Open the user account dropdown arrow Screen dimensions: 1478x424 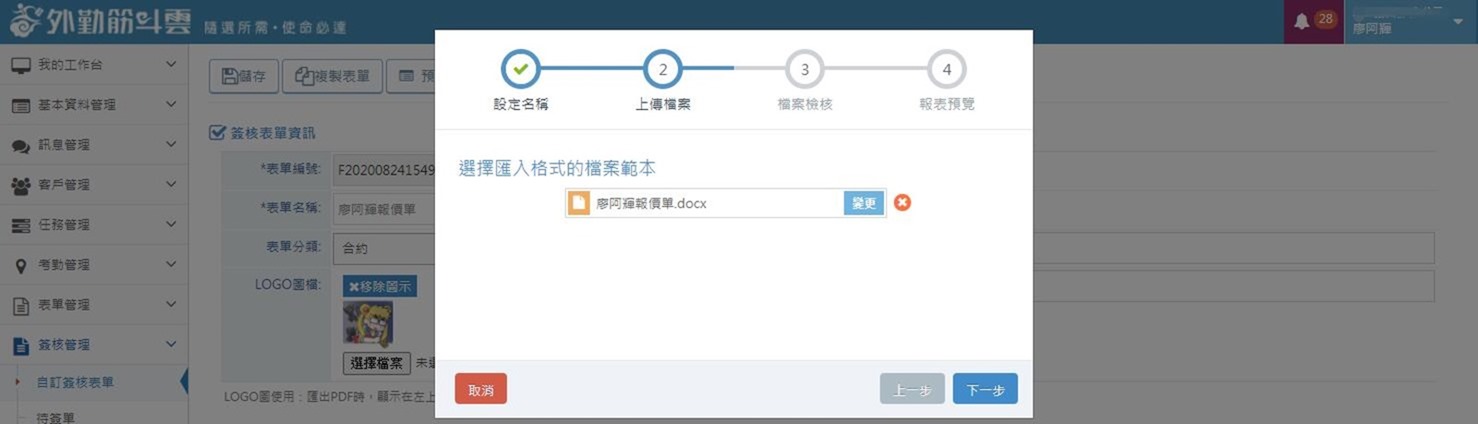click(1457, 22)
